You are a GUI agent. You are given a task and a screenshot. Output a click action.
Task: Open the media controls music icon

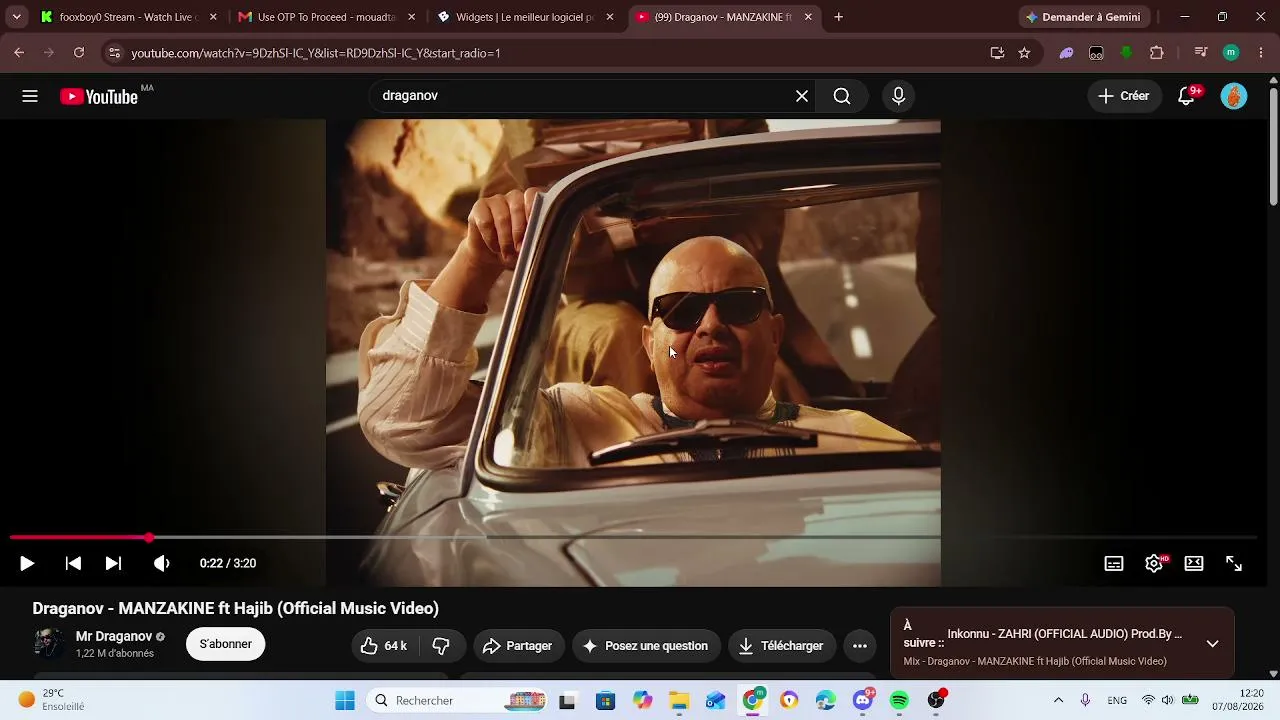pos(1201,53)
